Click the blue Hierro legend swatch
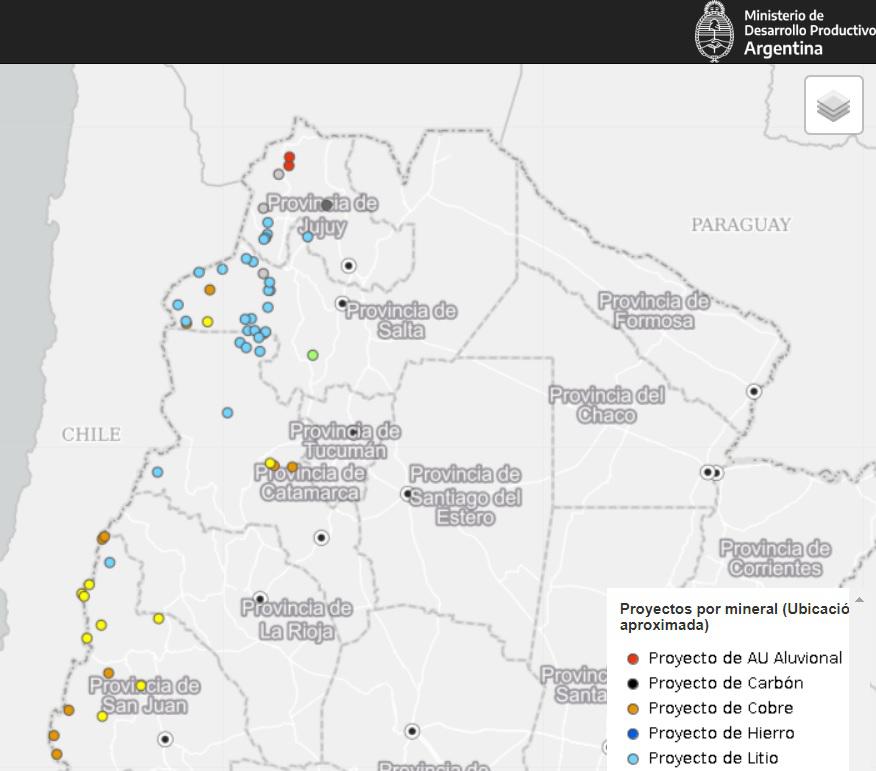 click(632, 733)
